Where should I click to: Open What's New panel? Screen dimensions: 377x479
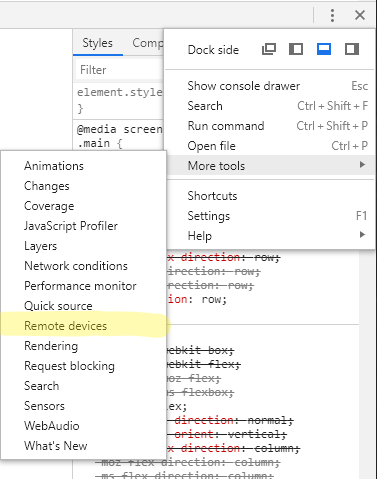tap(83, 446)
